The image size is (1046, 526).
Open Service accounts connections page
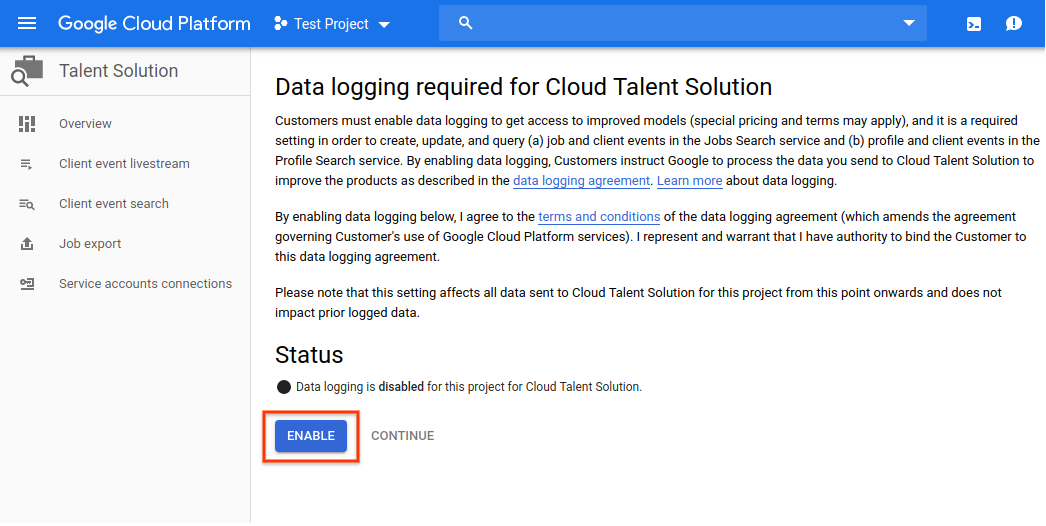tap(145, 284)
